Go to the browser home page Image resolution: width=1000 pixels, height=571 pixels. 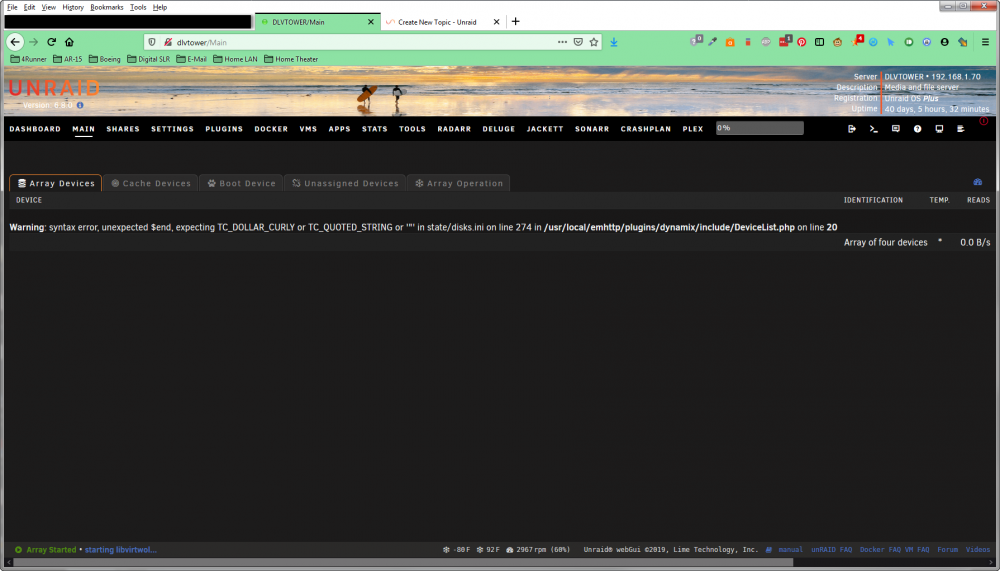pos(70,42)
